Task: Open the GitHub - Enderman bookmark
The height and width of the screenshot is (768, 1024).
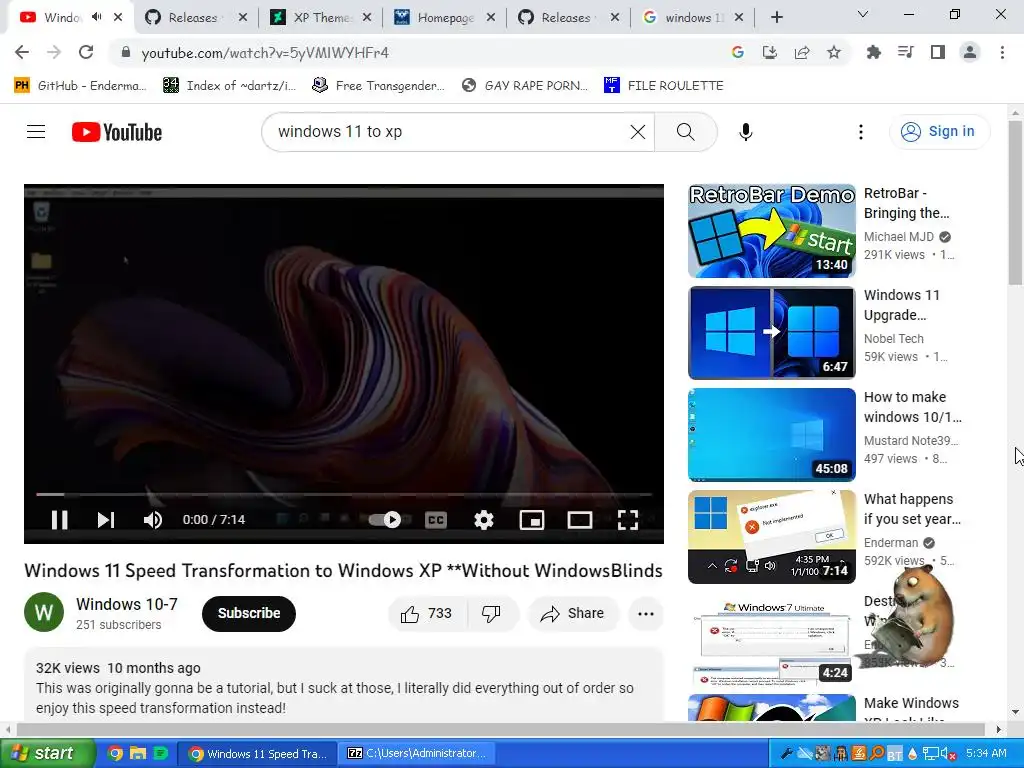Action: [x=80, y=86]
